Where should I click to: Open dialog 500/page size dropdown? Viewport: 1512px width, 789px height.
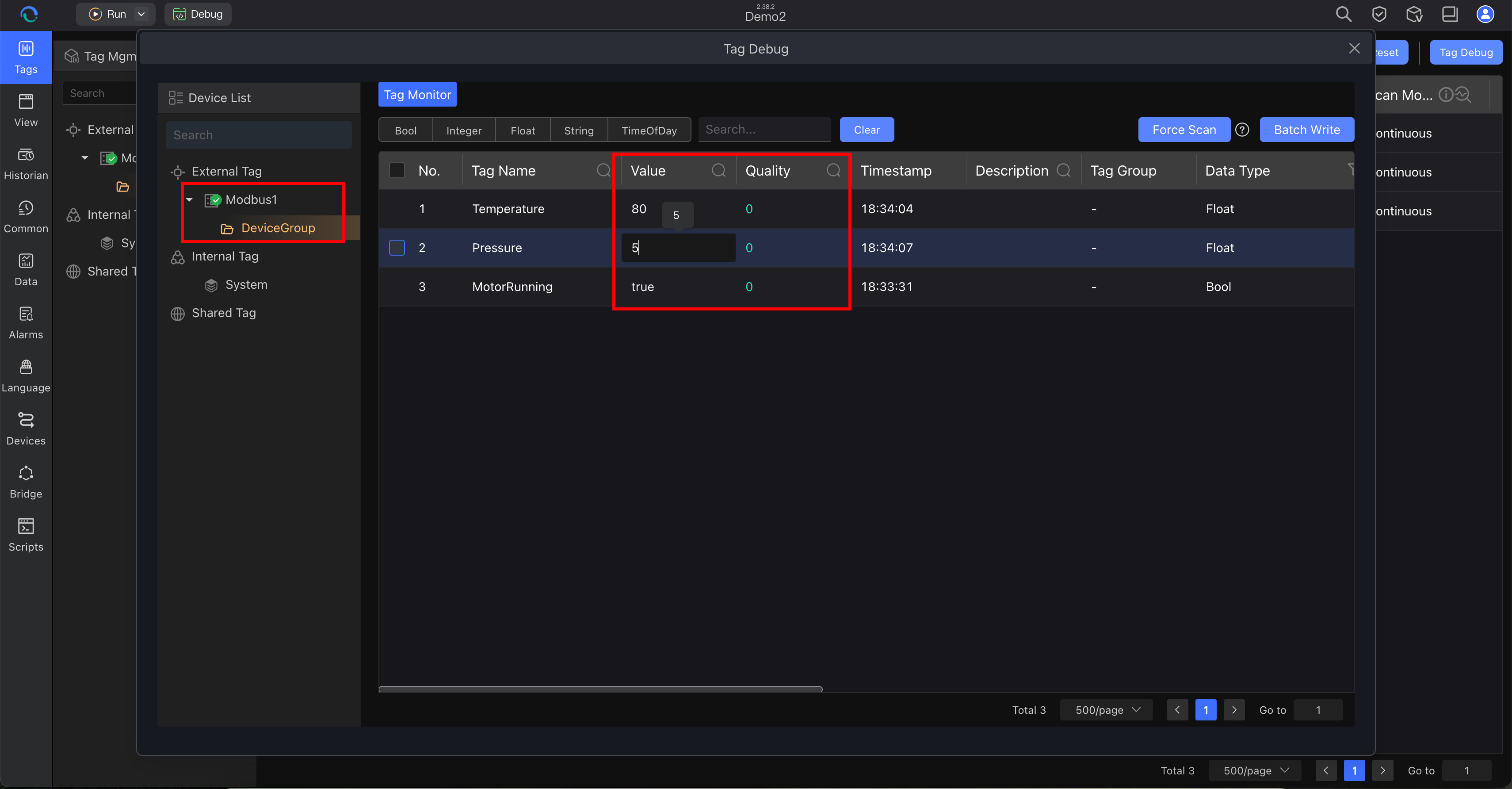pyautogui.click(x=1107, y=710)
